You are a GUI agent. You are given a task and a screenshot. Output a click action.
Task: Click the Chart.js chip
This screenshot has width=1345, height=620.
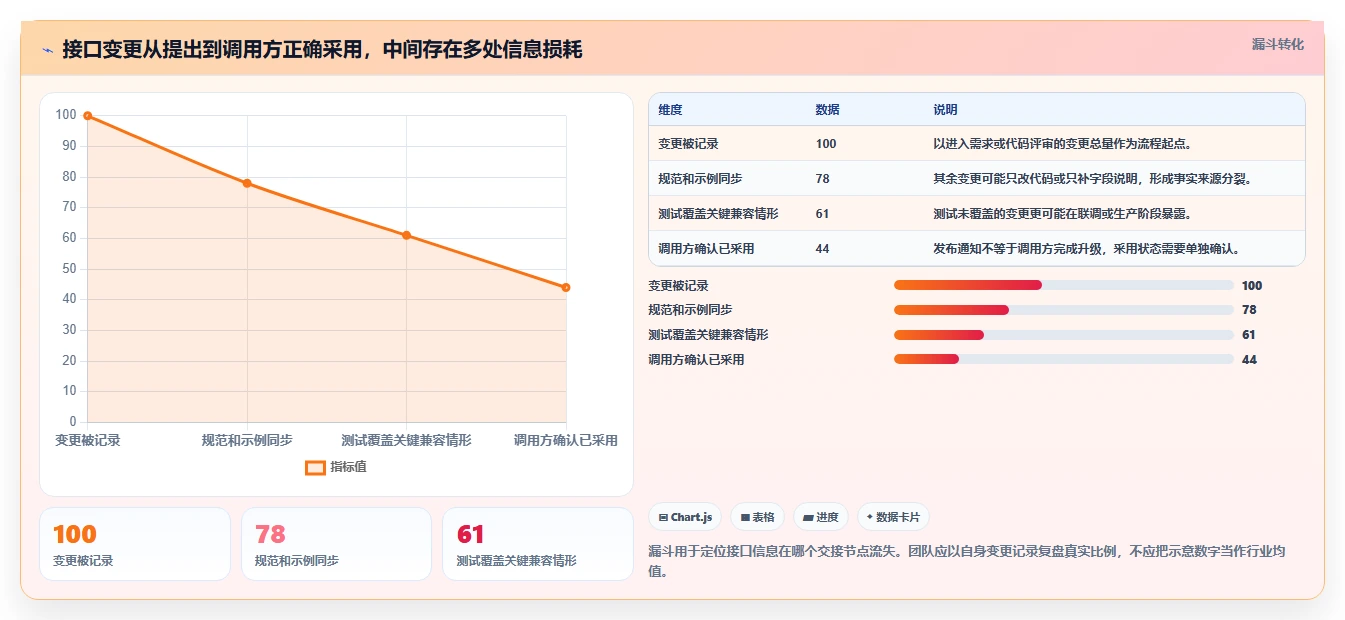click(x=685, y=517)
